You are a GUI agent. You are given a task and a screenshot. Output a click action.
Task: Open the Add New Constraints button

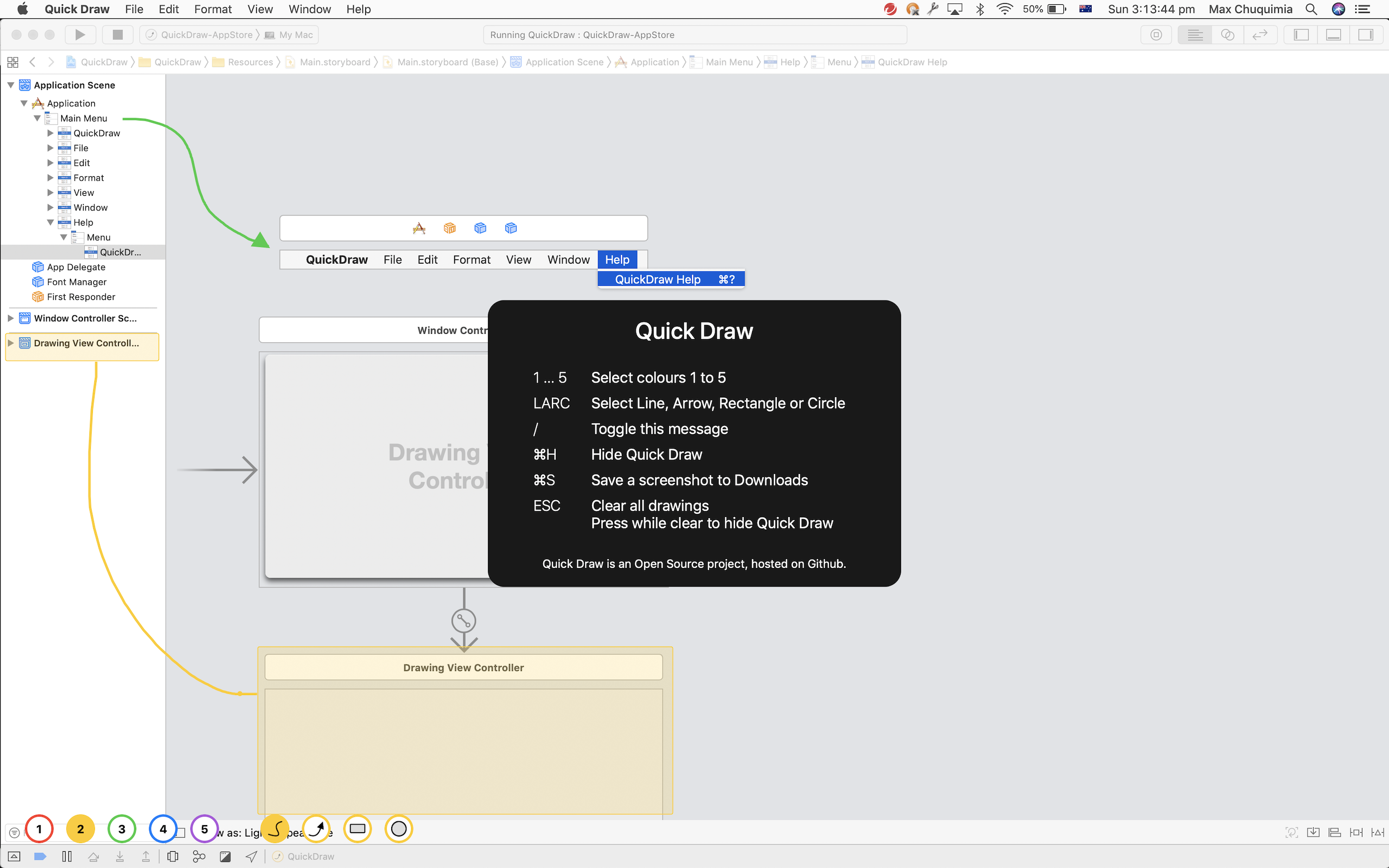point(1356,832)
